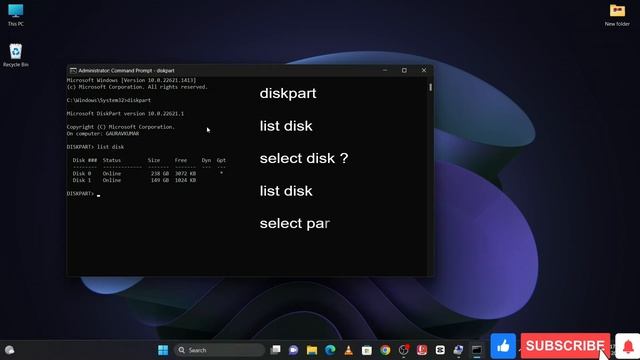Click the '238 GB' size value
The height and width of the screenshot is (360, 640).
tap(160, 173)
